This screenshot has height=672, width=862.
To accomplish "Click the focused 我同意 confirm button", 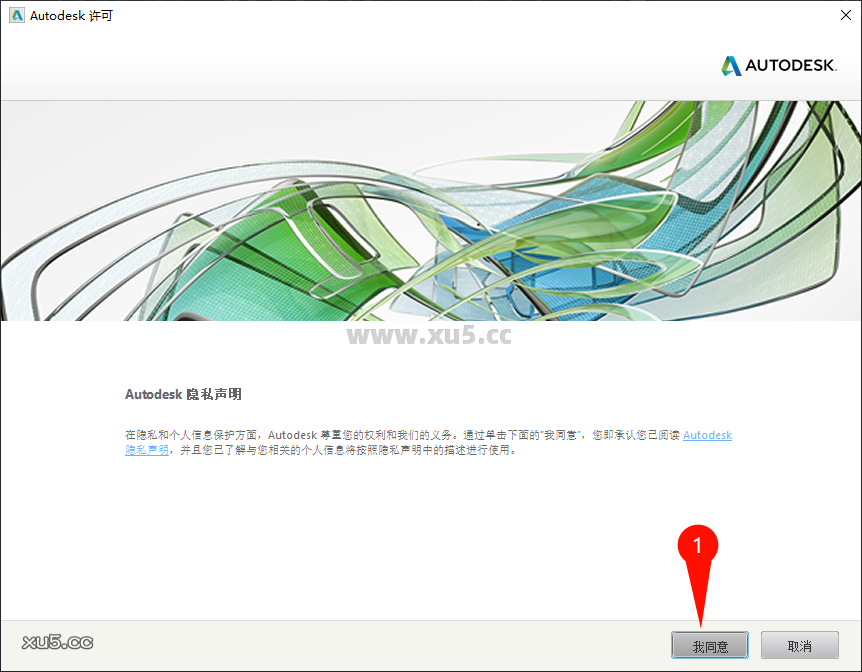I will (x=710, y=645).
